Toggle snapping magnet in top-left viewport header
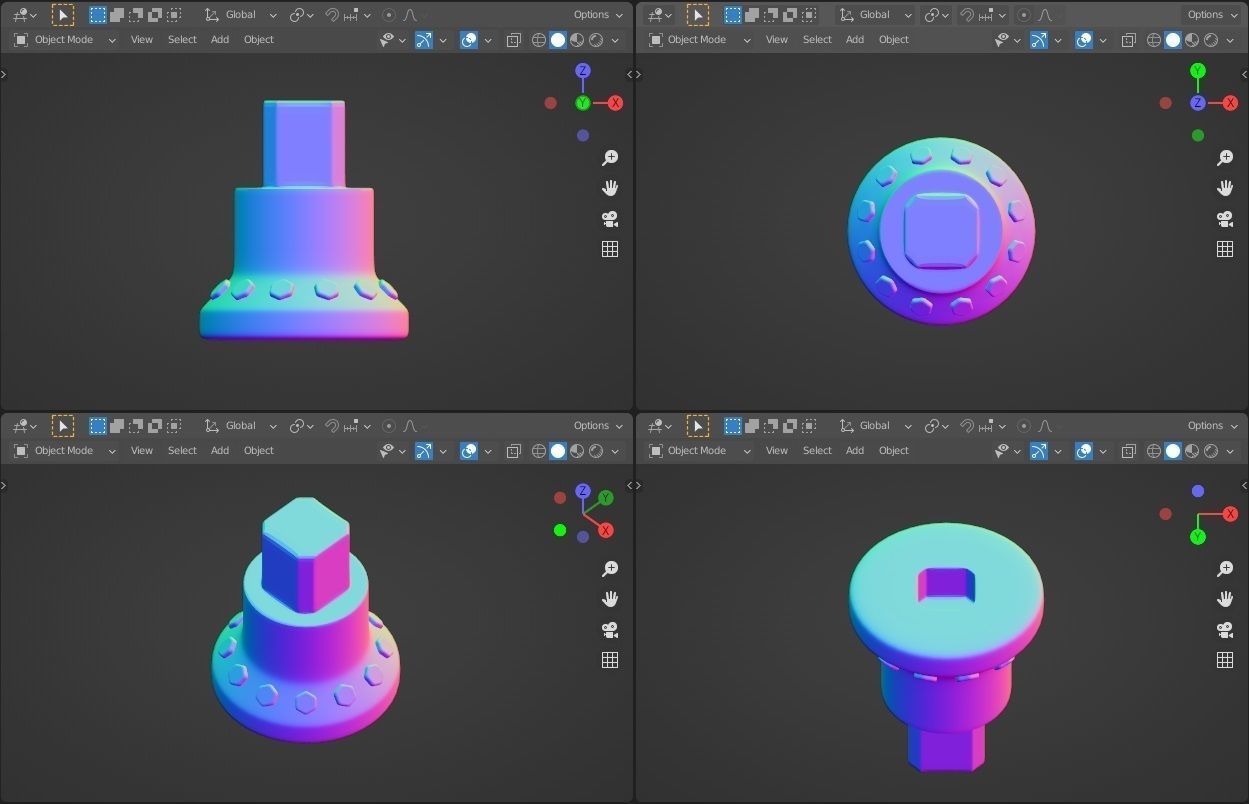Screen dimensions: 1249x804 [x=332, y=15]
